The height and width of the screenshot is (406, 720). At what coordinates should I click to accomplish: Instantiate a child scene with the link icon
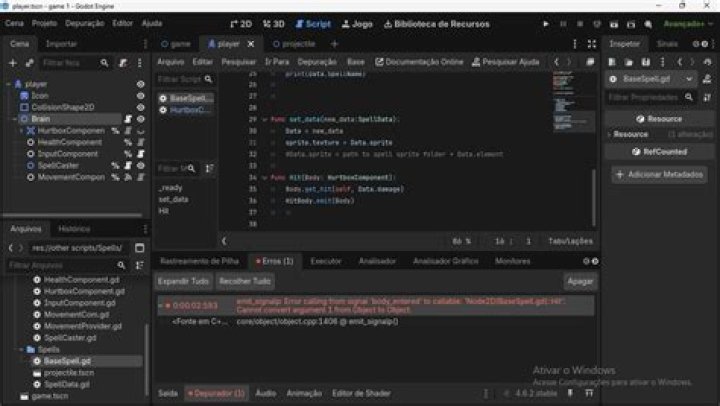coord(29,63)
